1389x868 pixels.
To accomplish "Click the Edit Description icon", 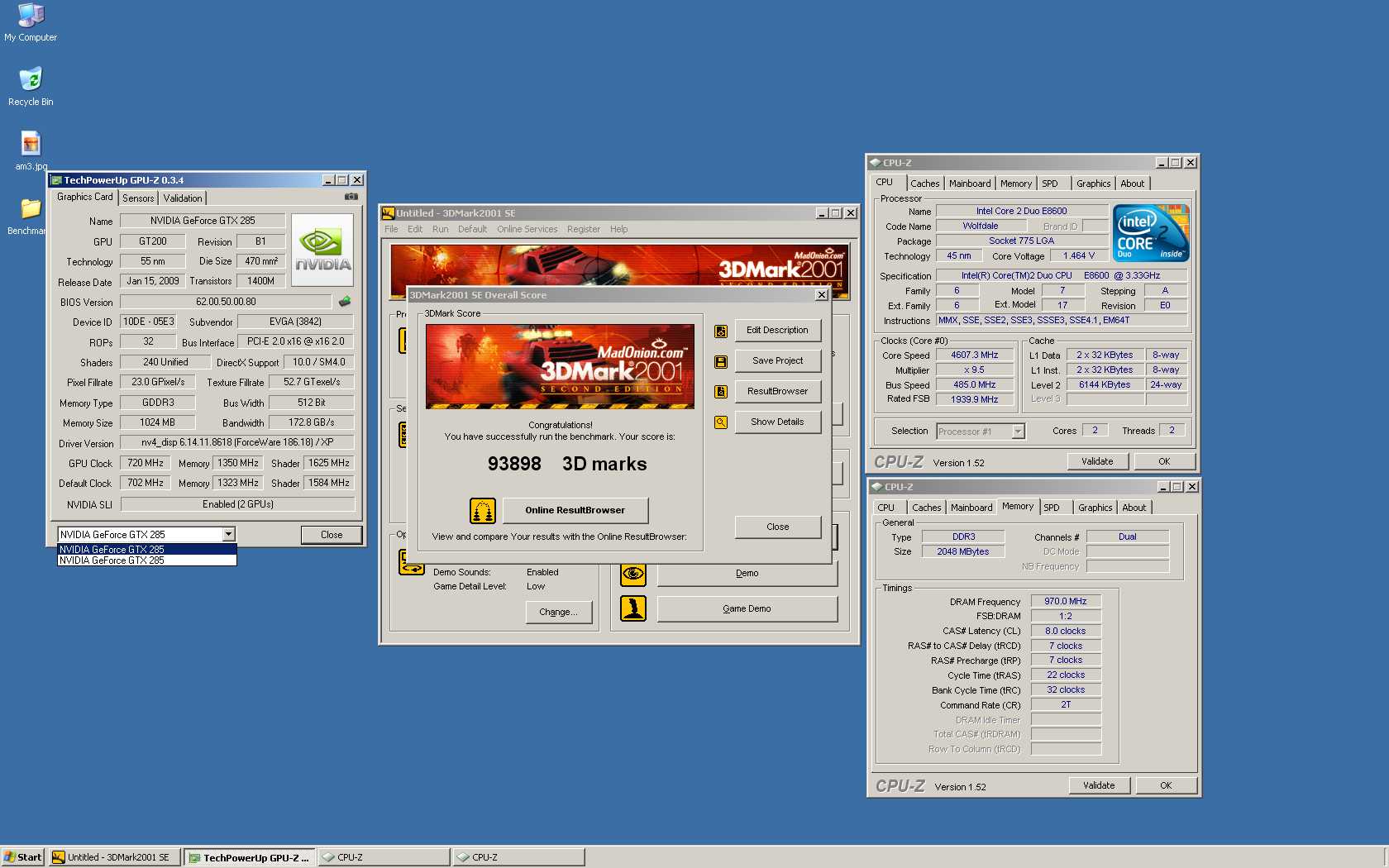I will pyautogui.click(x=721, y=331).
